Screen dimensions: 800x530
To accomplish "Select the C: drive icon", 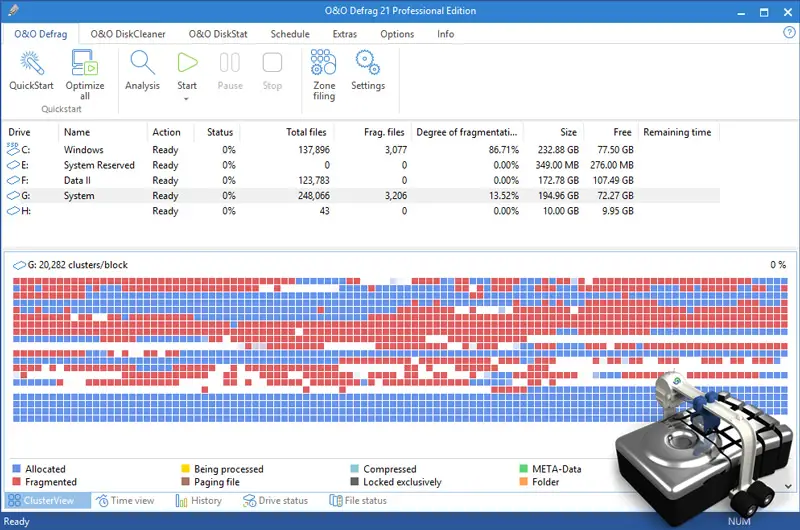I will tap(13, 149).
